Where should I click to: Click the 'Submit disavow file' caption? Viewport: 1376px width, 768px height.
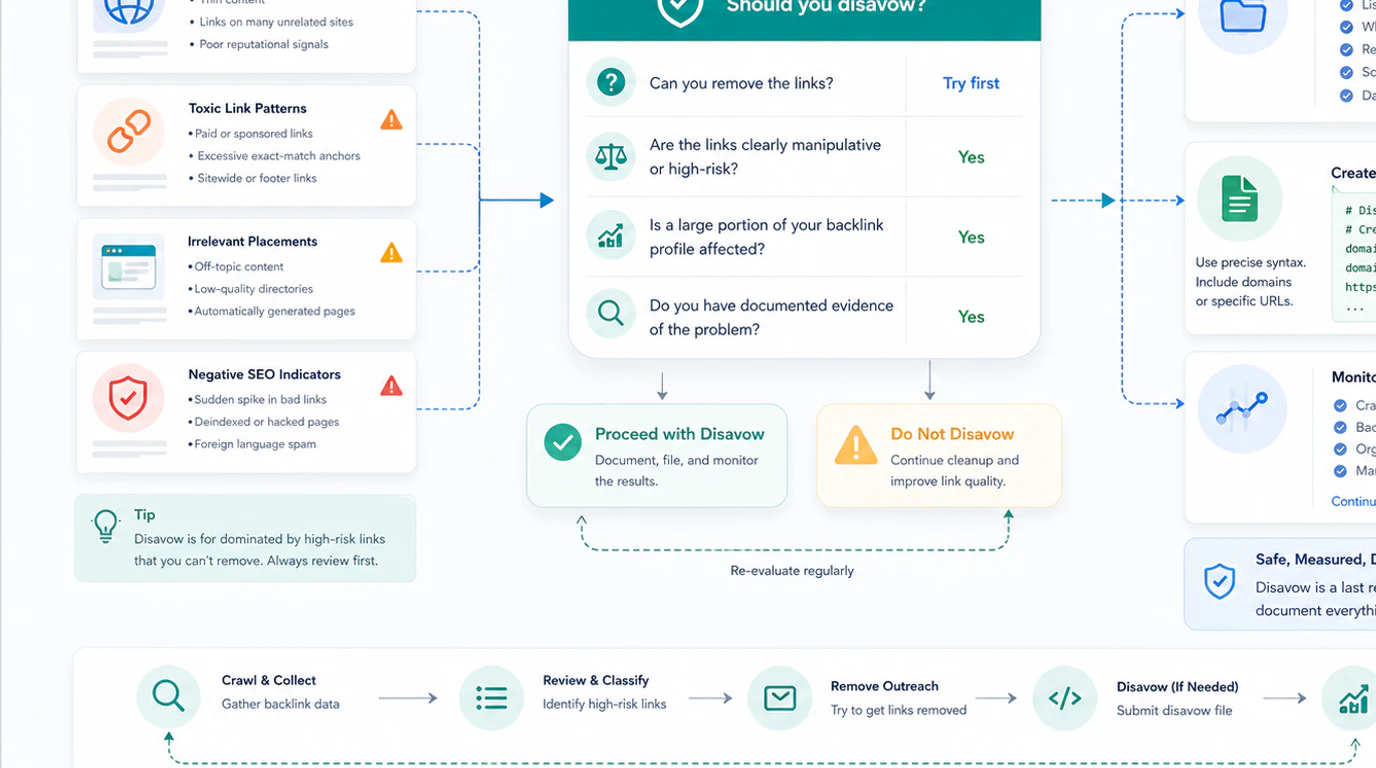1174,711
